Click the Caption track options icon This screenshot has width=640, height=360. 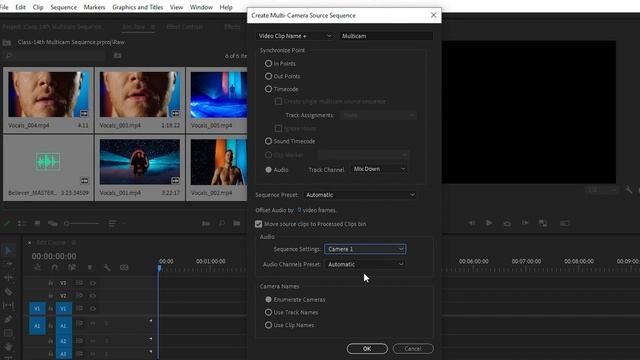tap(124, 268)
